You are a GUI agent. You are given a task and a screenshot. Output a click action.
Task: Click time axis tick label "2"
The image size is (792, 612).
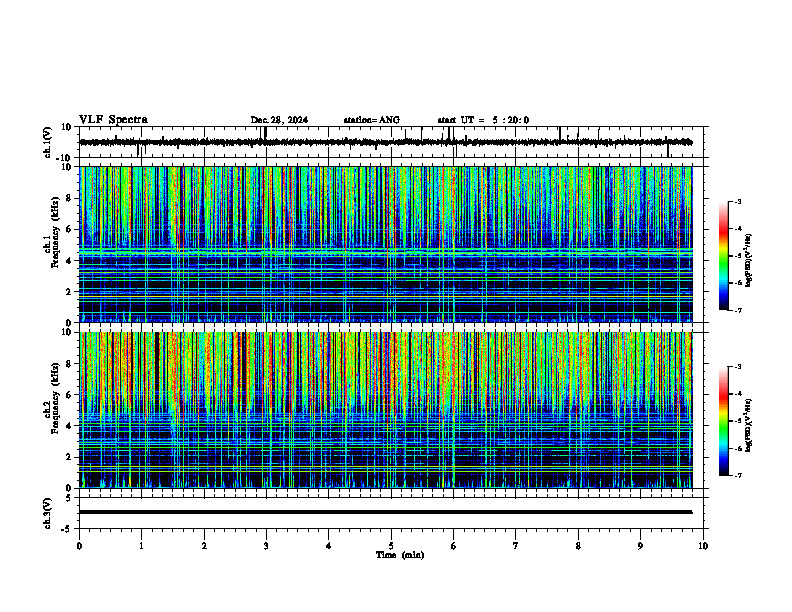coord(204,546)
